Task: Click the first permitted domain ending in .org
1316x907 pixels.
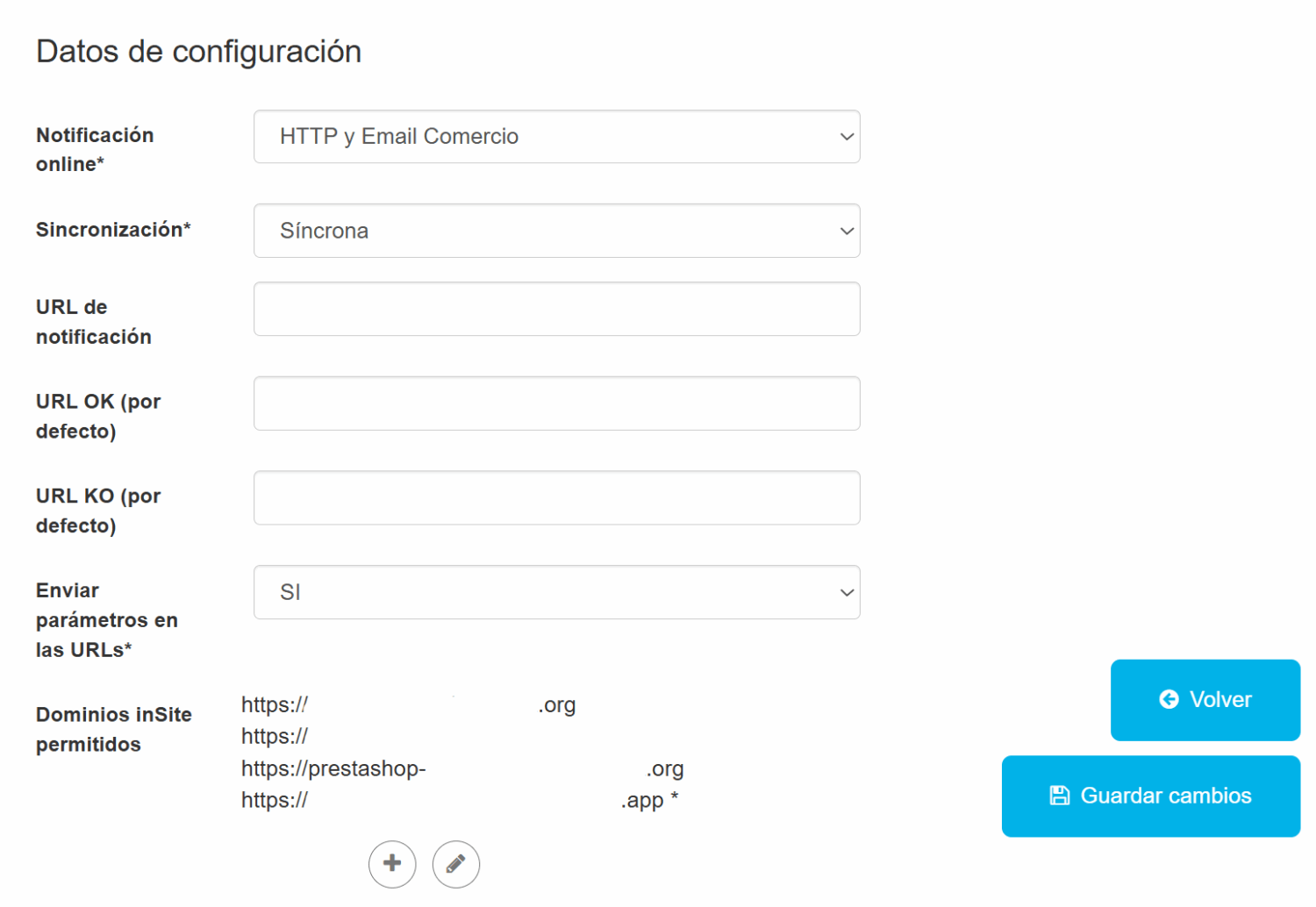Action: tap(408, 705)
